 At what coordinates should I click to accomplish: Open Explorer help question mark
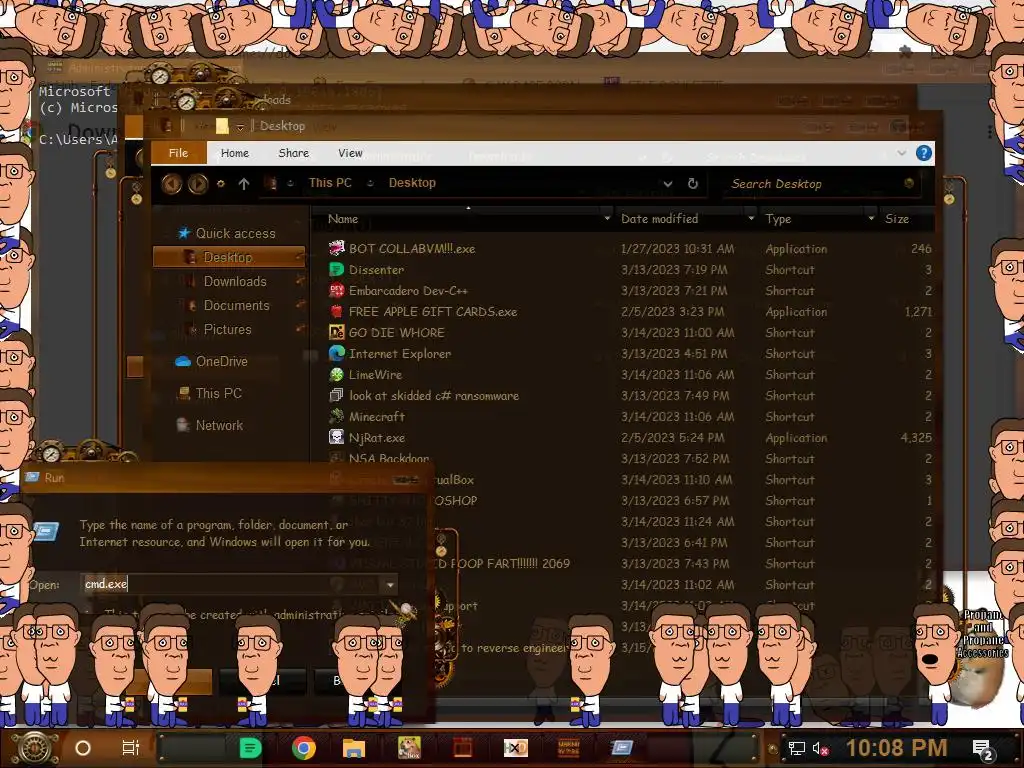[923, 153]
